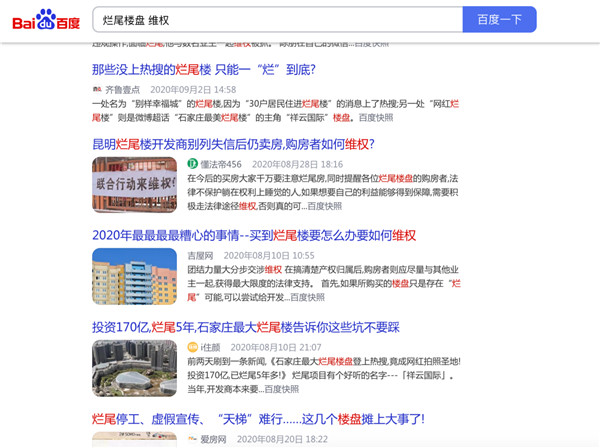Image resolution: width=600 pixels, height=448 pixels.
Task: Click the aerial construction site thumbnail
Action: (x=134, y=368)
